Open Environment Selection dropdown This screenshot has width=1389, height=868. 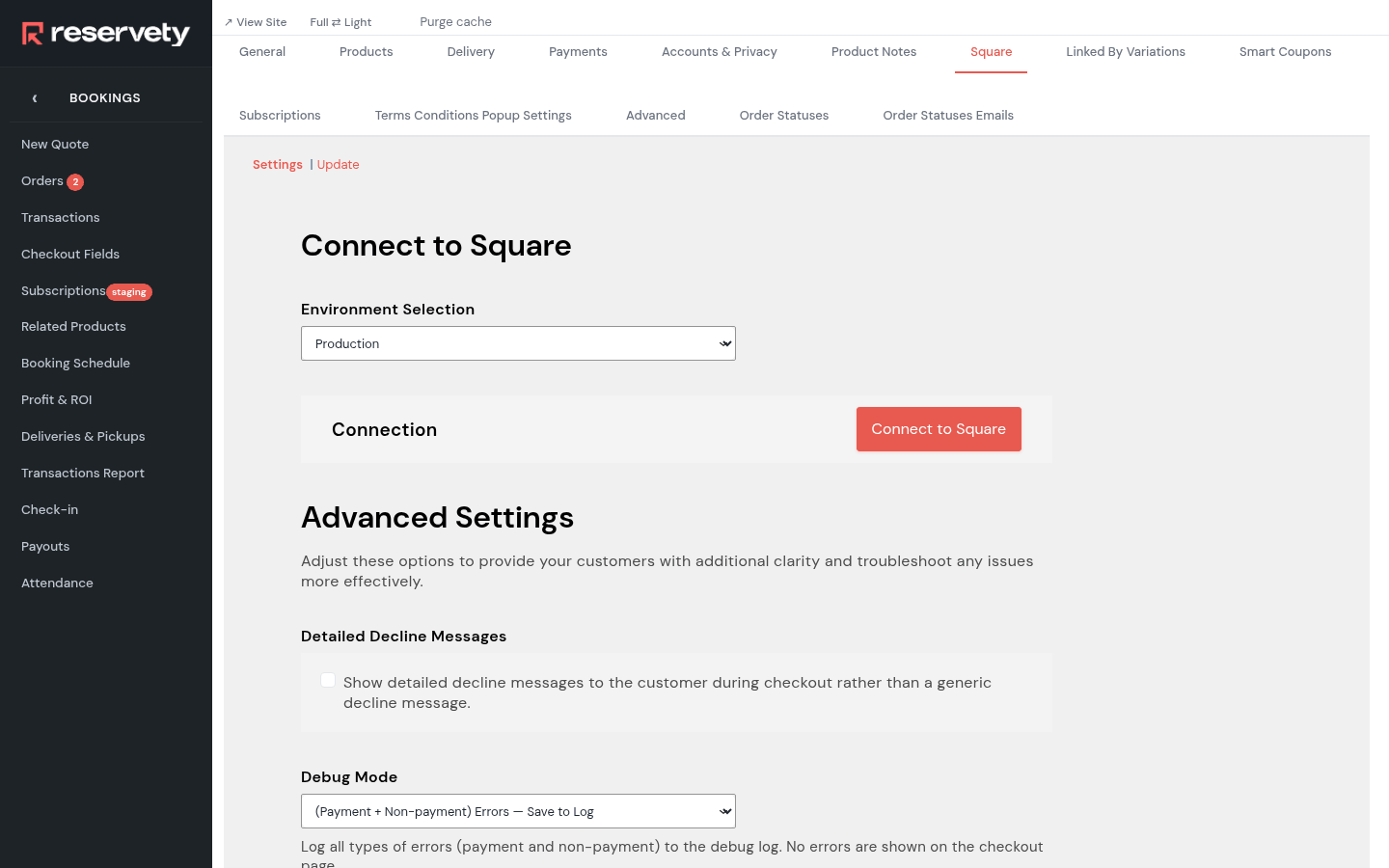[x=518, y=343]
